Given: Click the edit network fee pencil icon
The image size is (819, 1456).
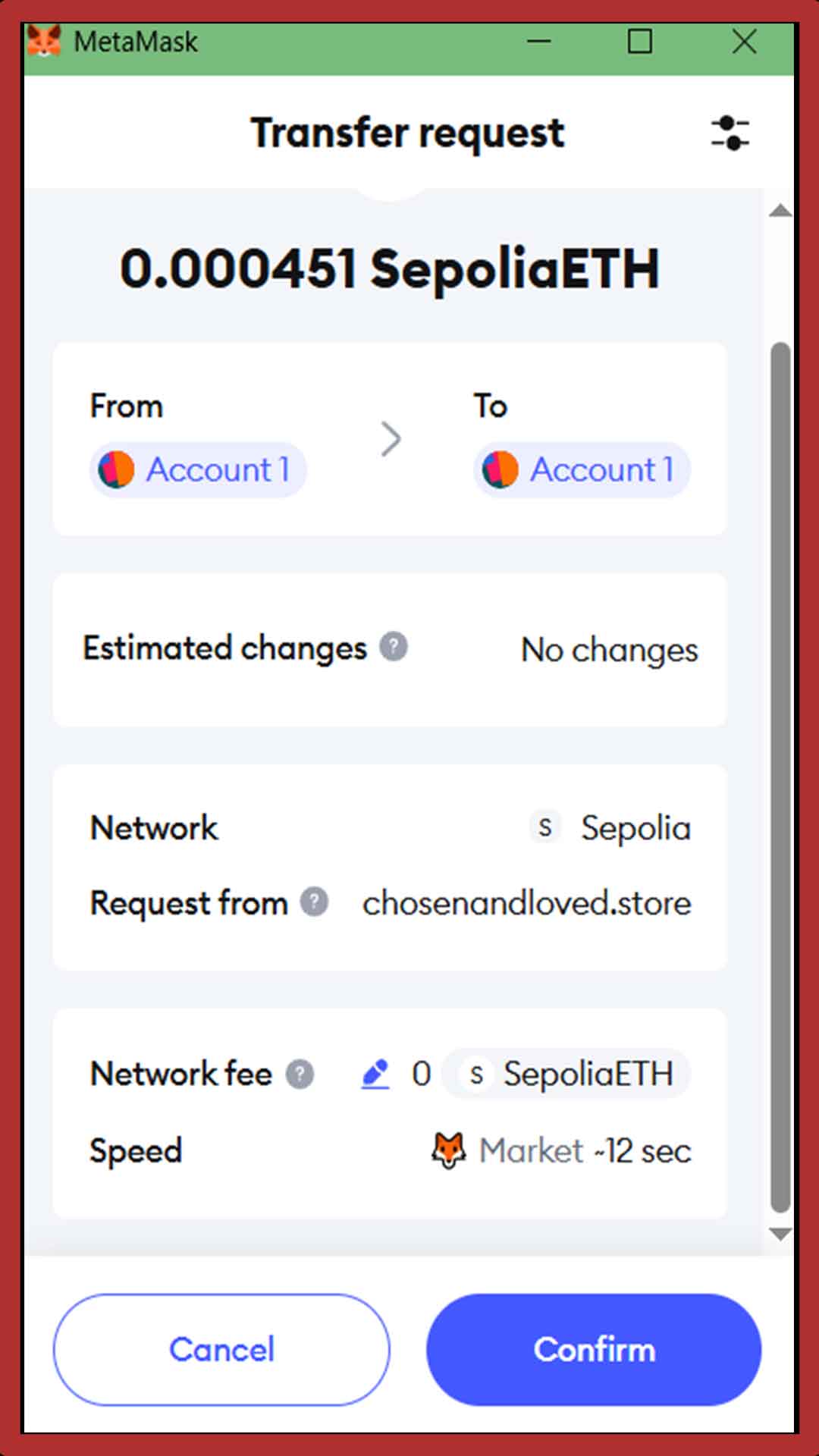Looking at the screenshot, I should (x=375, y=1074).
